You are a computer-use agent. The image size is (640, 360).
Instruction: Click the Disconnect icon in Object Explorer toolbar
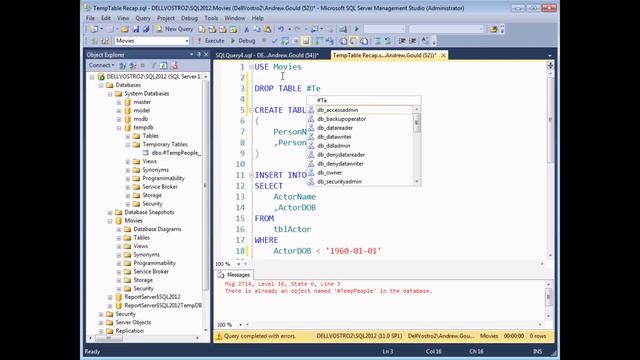click(132, 65)
